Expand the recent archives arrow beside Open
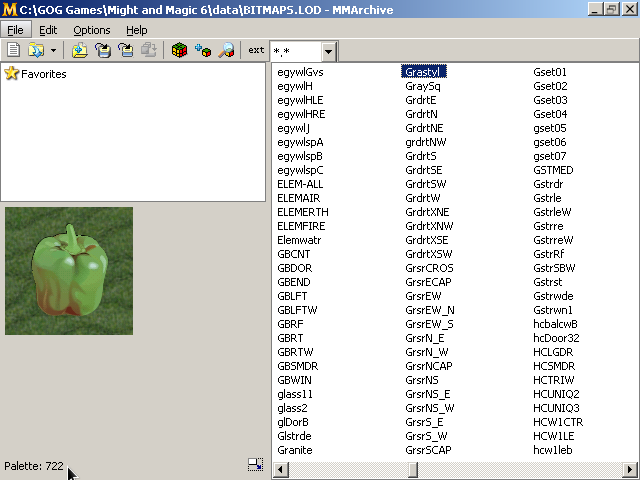640x480 pixels. 53,50
